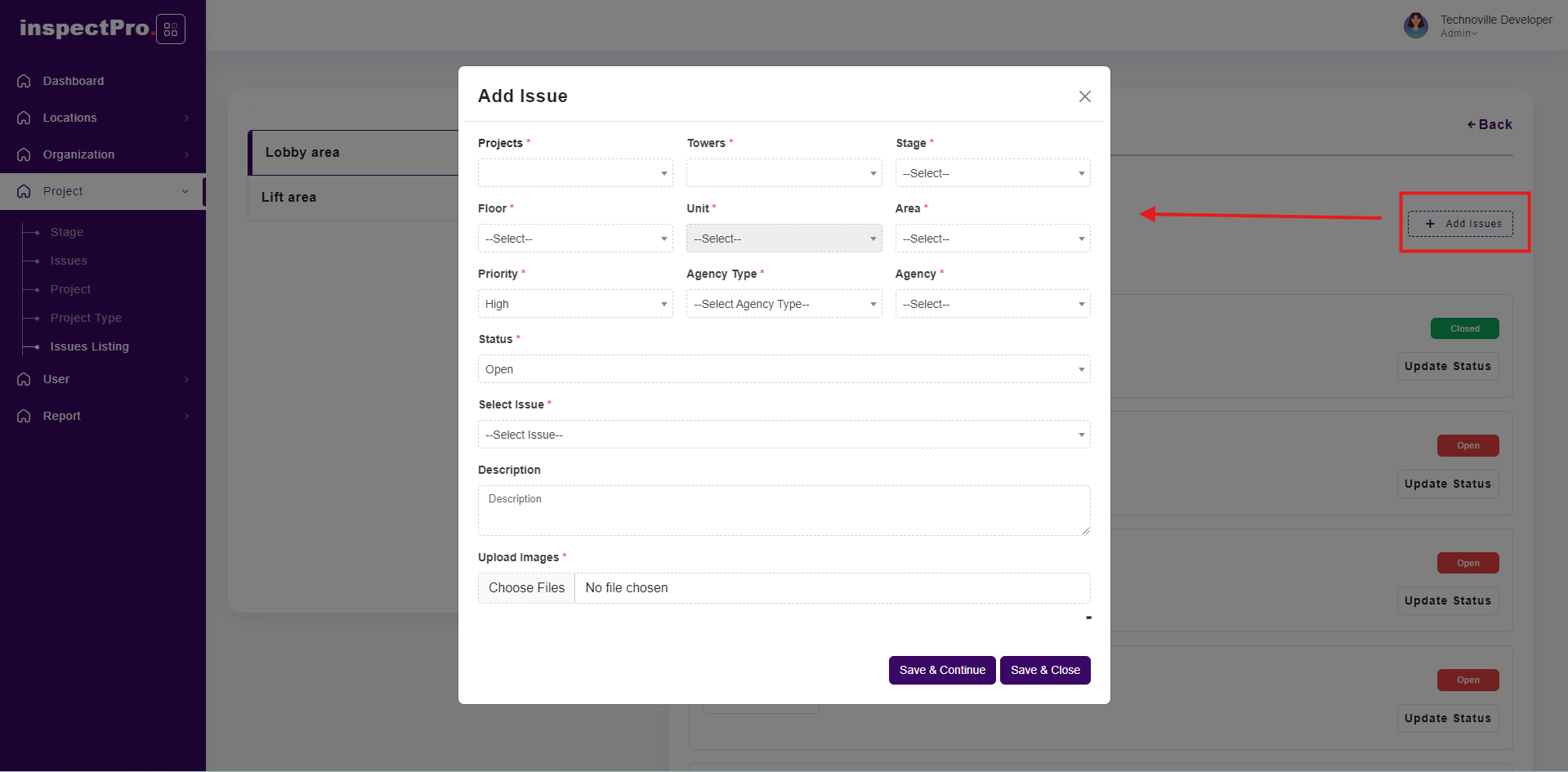This screenshot has height=772, width=1568.
Task: Open the Status dropdown showing Open
Action: point(783,369)
